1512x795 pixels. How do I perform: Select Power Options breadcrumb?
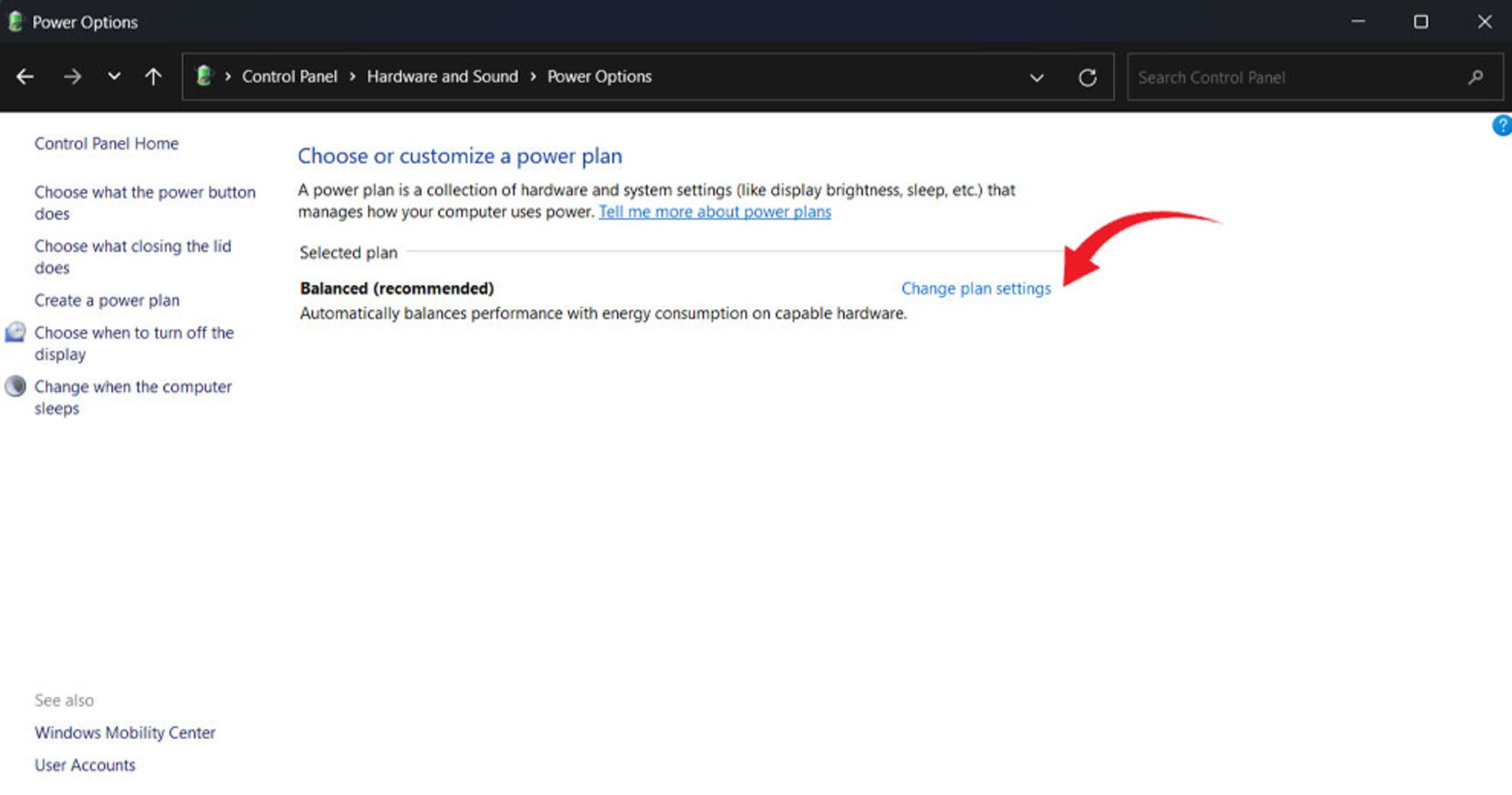click(x=599, y=76)
